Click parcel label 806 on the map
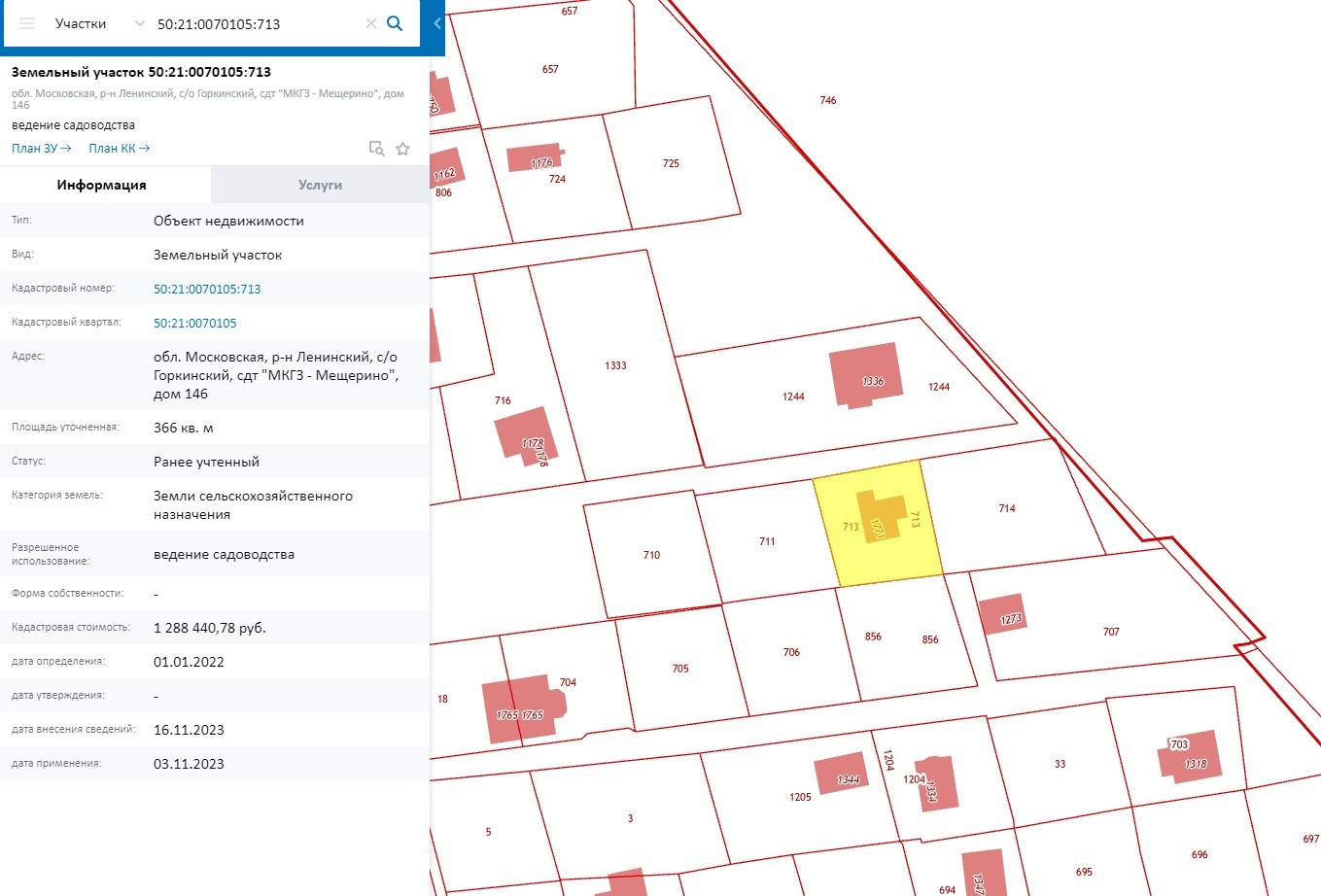The width and height of the screenshot is (1321, 896). click(443, 192)
